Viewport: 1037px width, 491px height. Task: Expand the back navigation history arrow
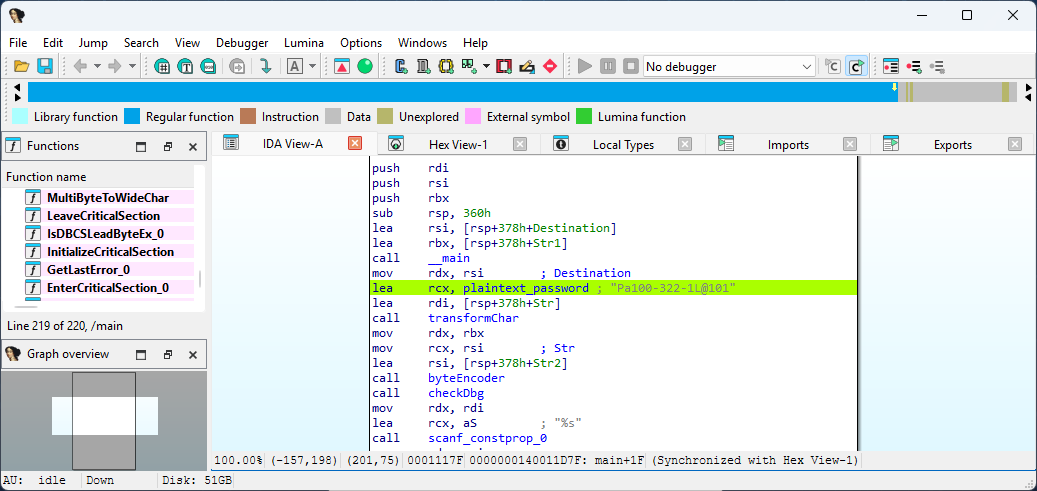(x=97, y=66)
